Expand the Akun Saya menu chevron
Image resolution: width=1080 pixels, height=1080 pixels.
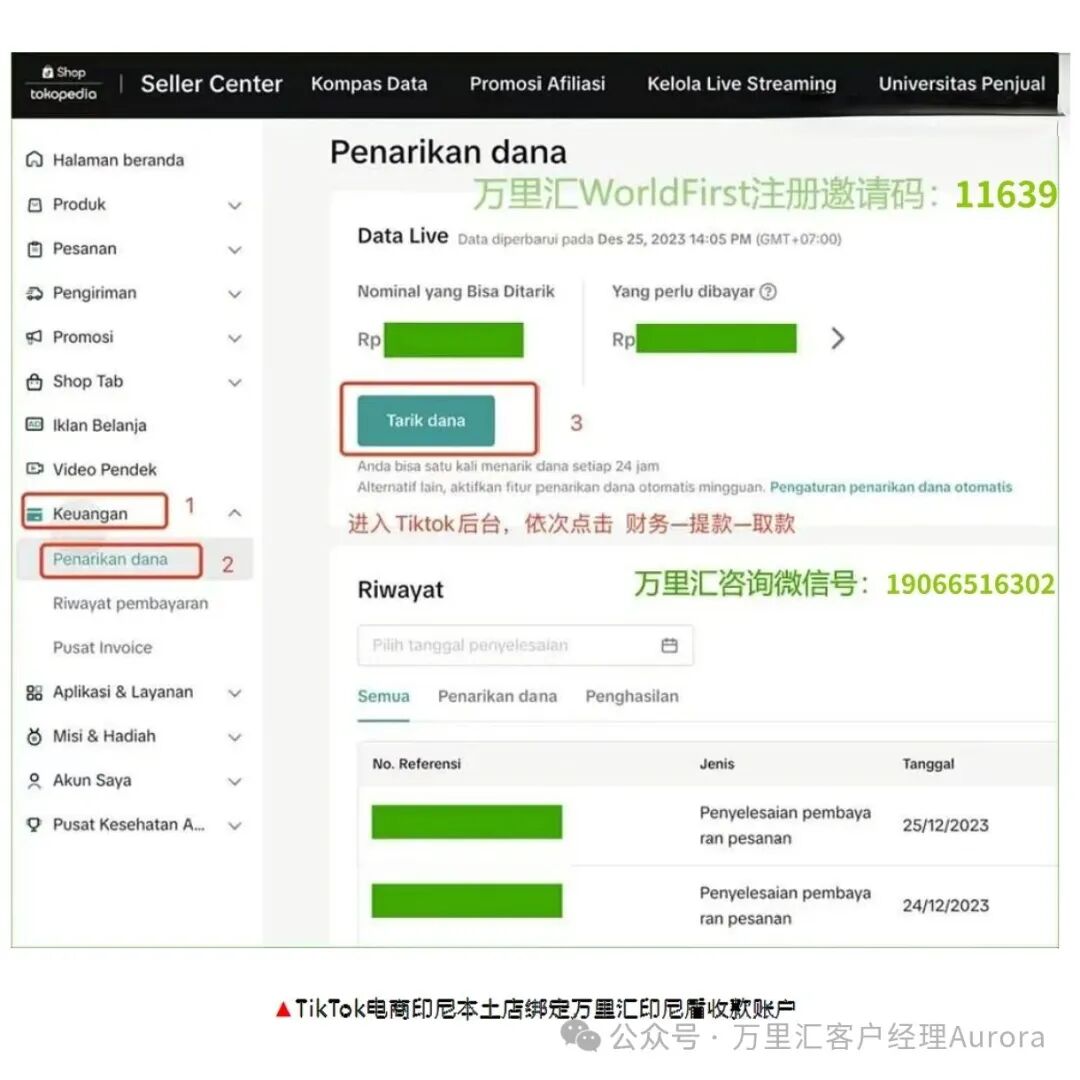(235, 781)
